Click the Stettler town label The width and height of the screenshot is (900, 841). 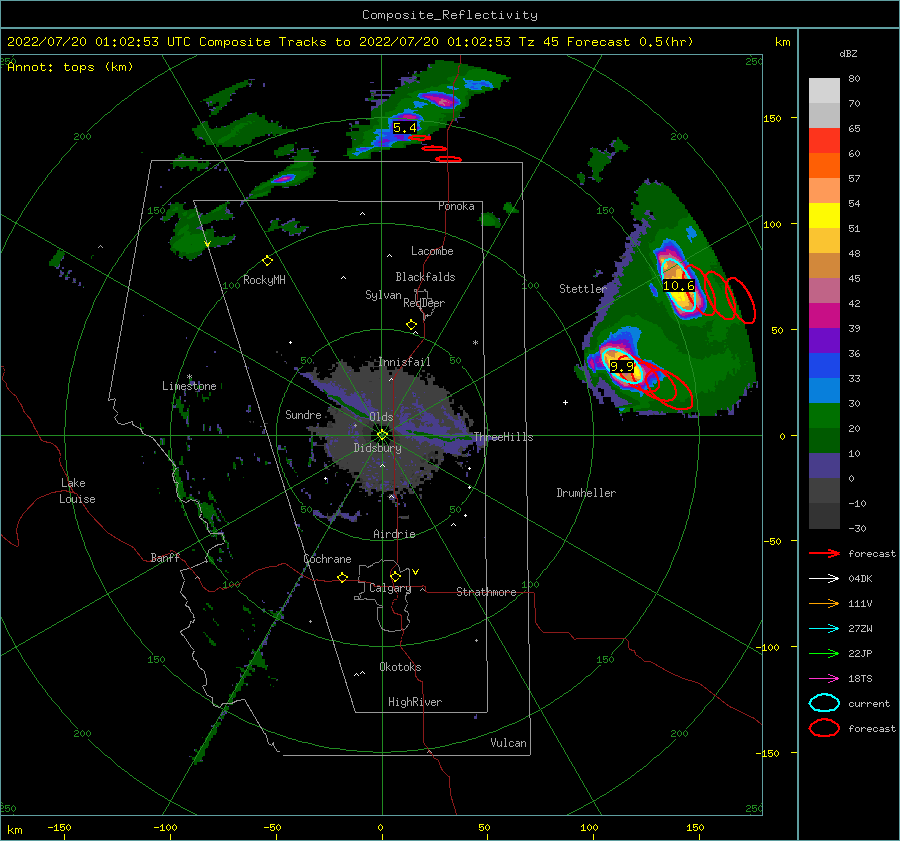tap(583, 289)
